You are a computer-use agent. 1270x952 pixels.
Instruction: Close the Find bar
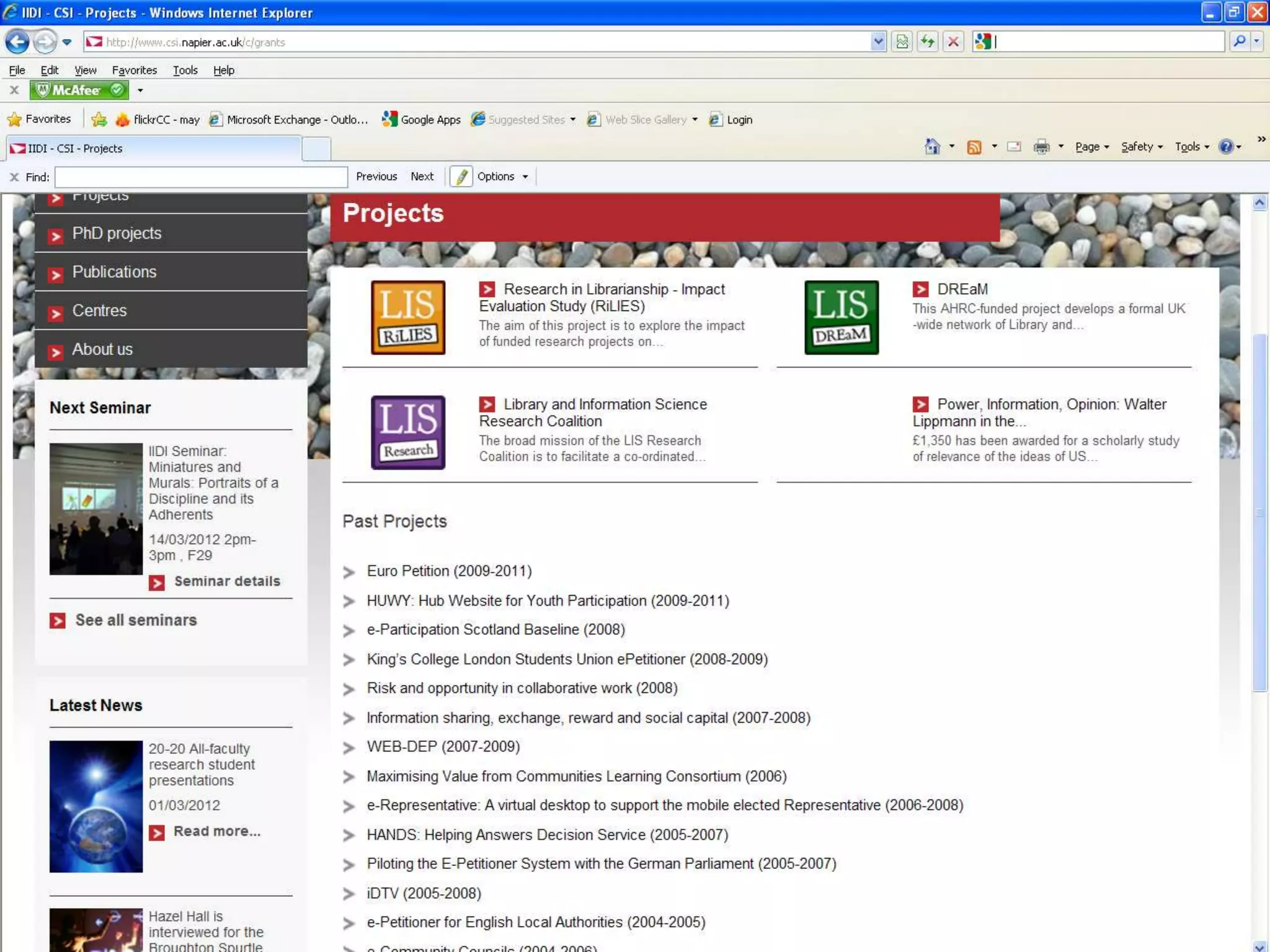tap(14, 177)
